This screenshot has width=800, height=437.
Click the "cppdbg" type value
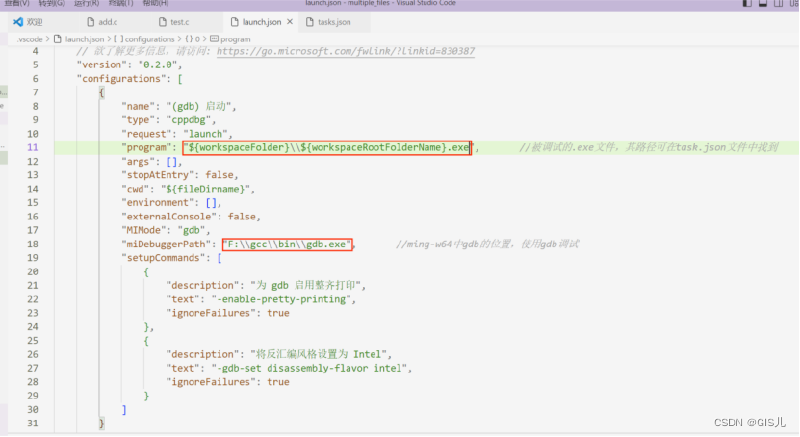[189, 120]
